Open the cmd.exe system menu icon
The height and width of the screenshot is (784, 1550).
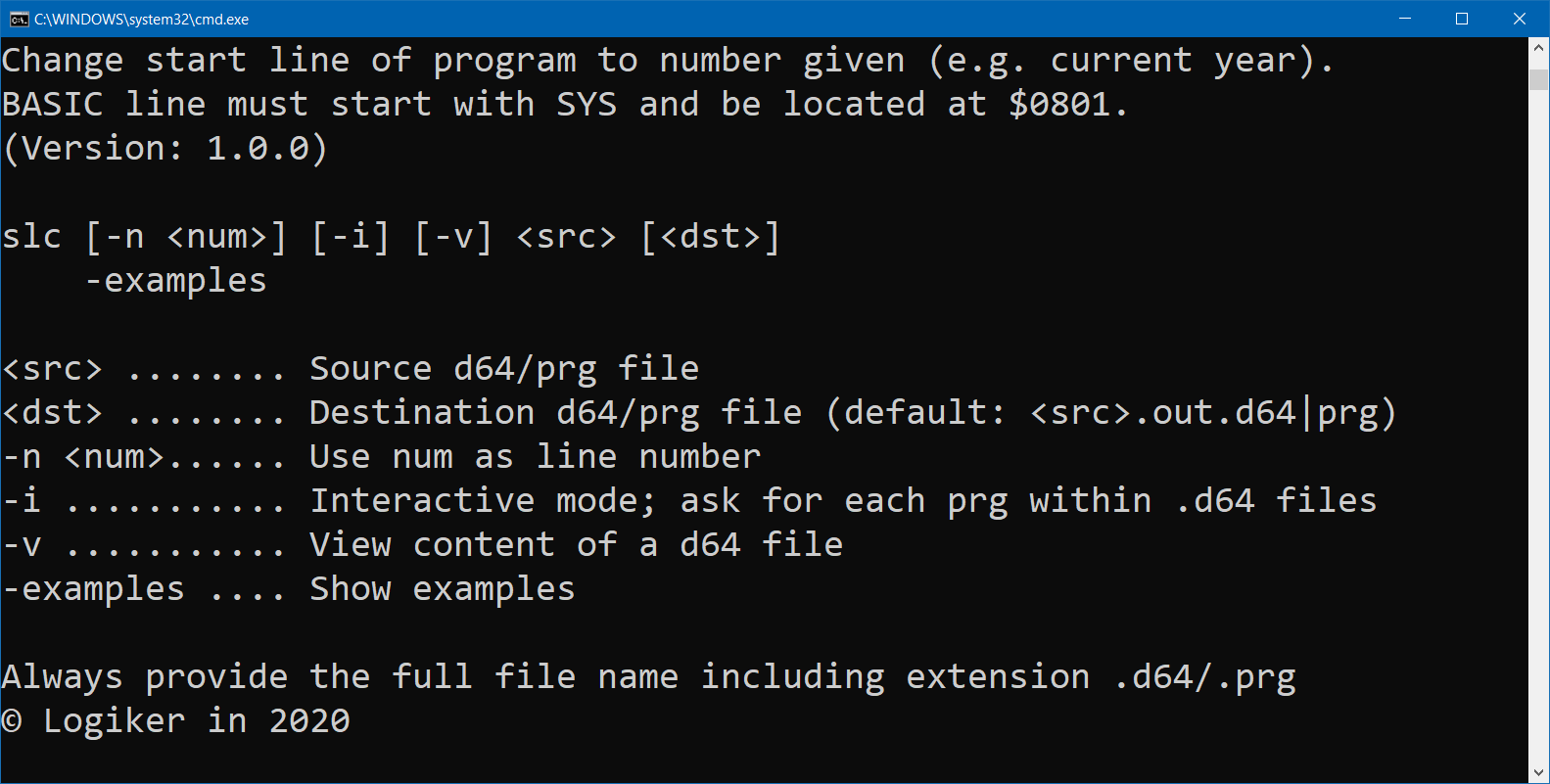(19, 19)
